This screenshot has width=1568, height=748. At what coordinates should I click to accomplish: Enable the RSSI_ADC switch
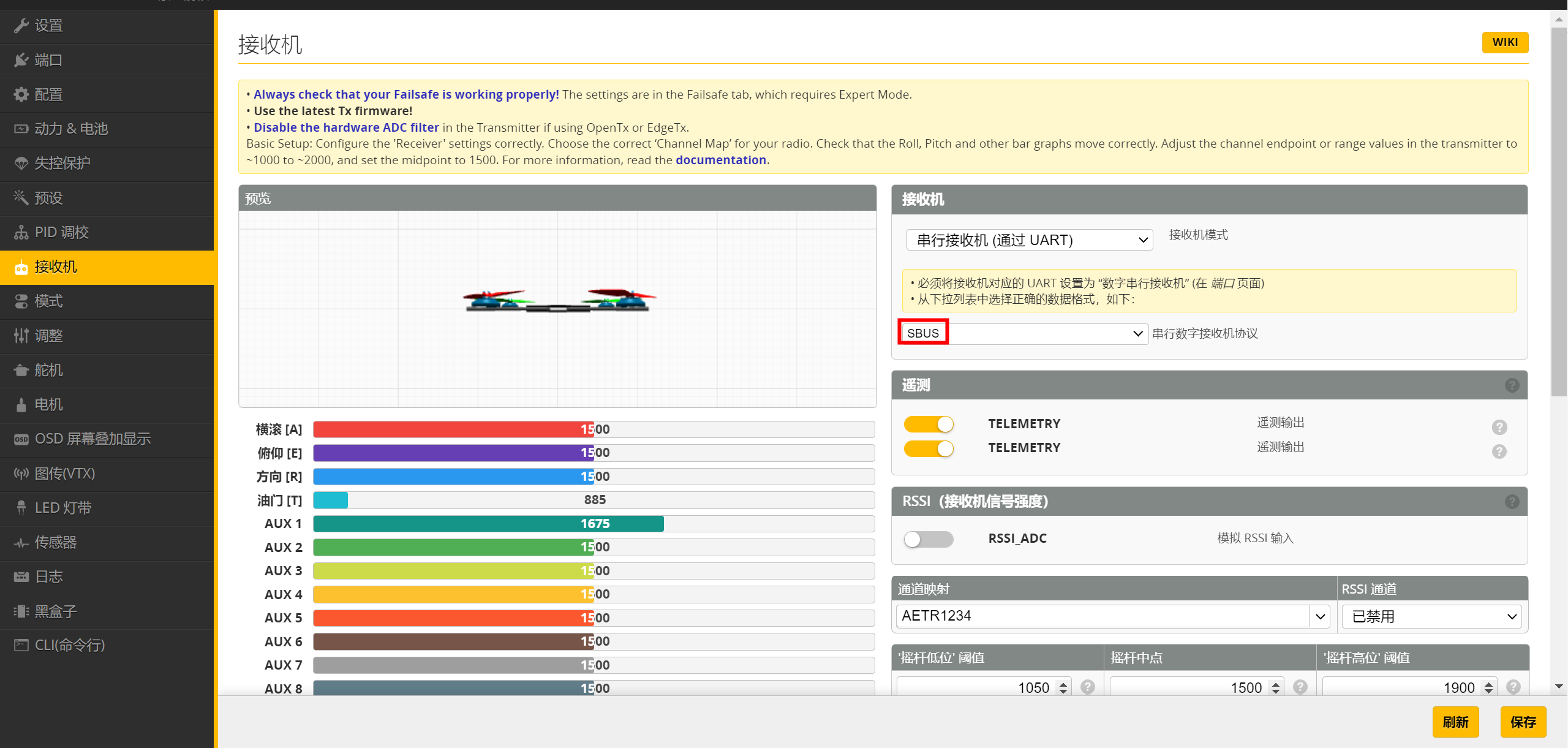point(929,539)
